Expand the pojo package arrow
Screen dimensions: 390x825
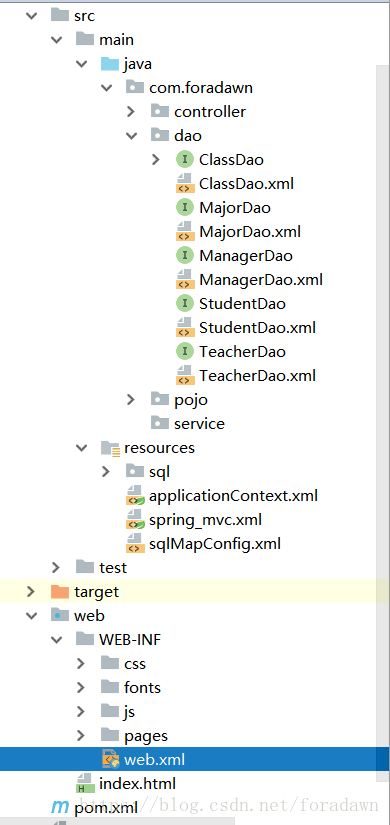pyautogui.click(x=131, y=400)
